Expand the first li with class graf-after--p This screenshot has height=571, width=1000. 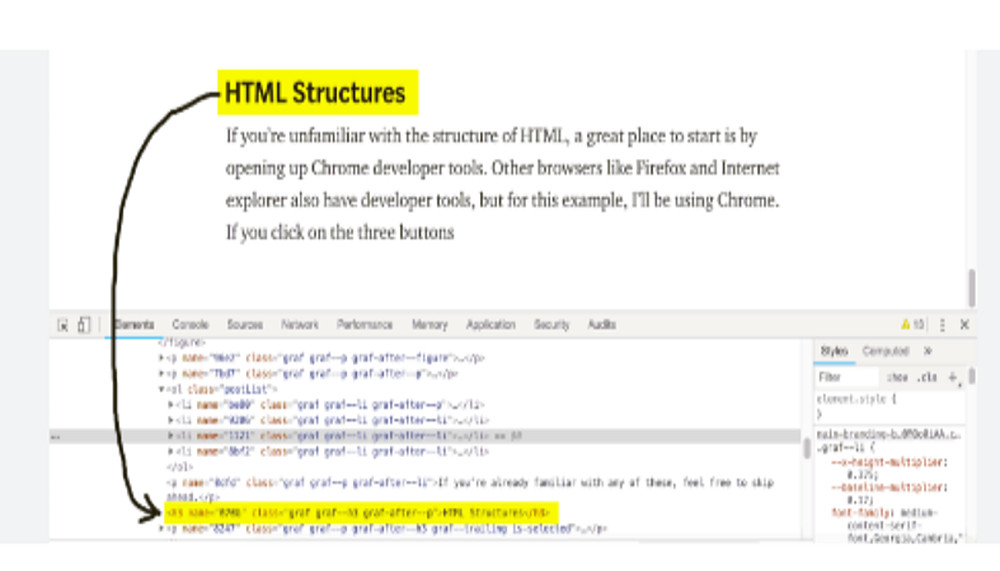click(171, 404)
